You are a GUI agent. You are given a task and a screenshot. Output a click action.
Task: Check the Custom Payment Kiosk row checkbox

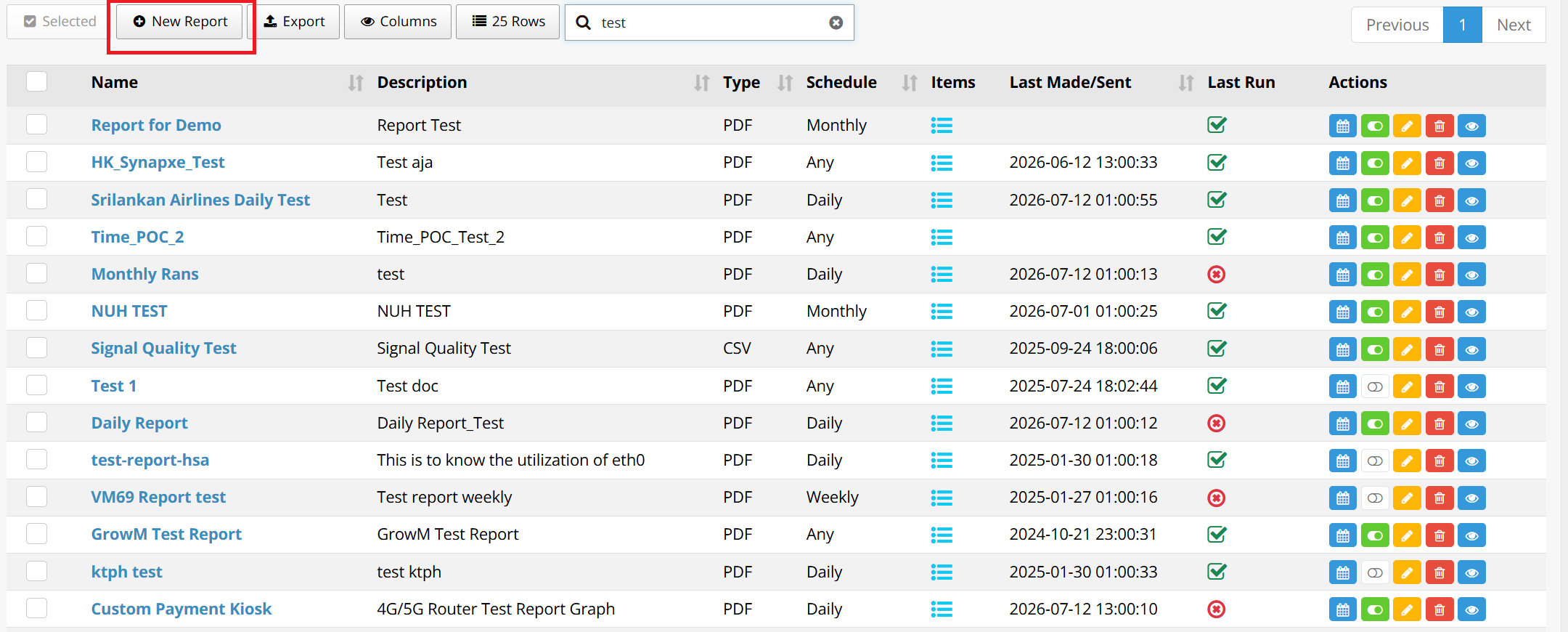36,608
